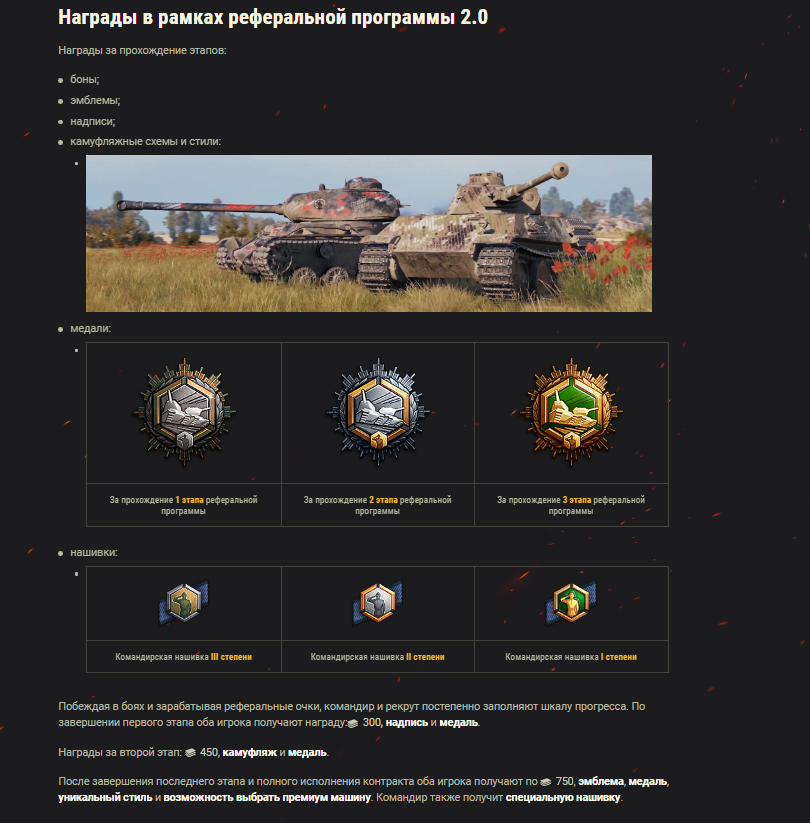The image size is (810, 823).
Task: Click the "Командирская нашивка III степени" caption
Action: tap(184, 657)
